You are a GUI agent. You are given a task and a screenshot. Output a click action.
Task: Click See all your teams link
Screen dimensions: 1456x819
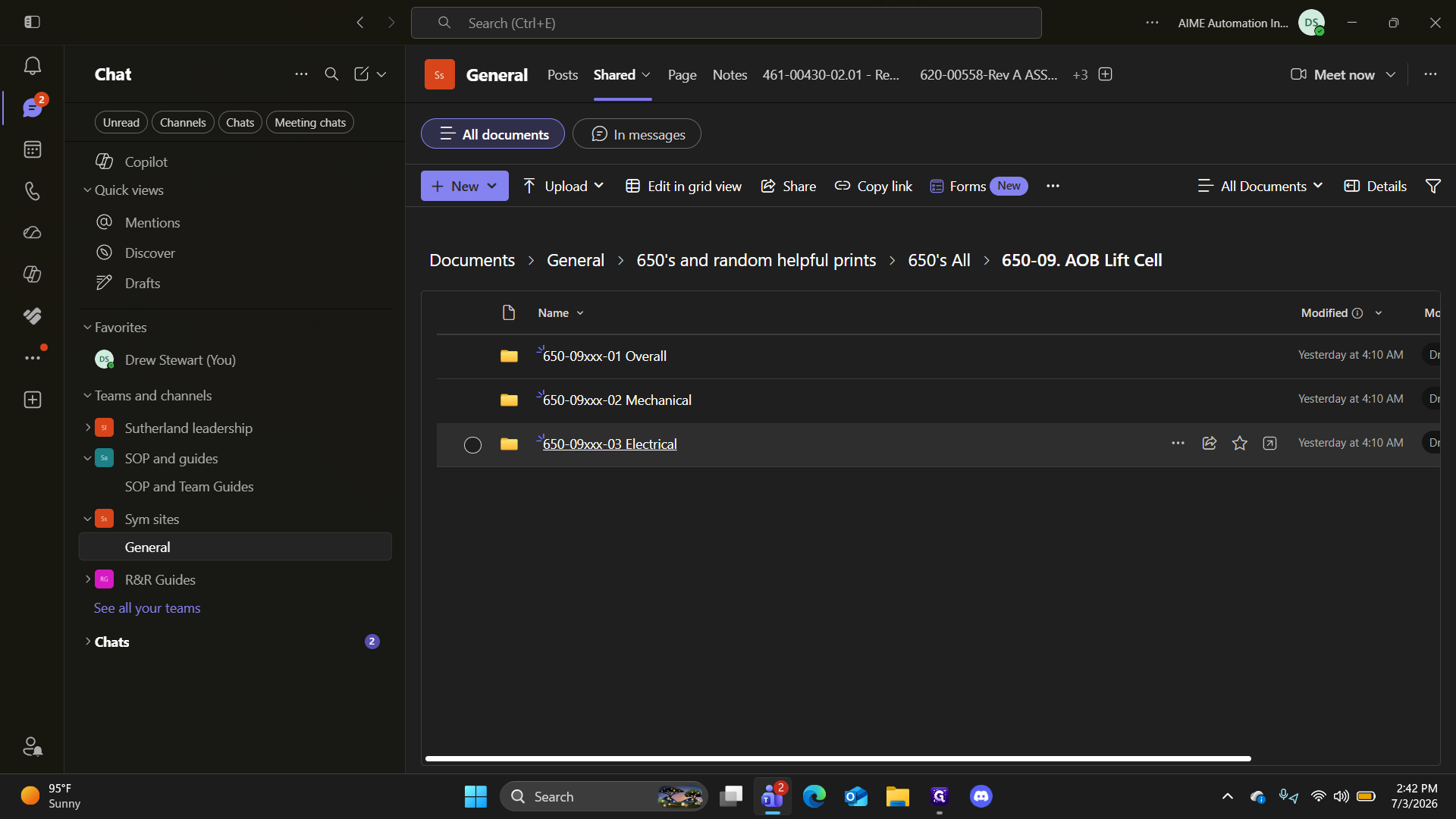tap(147, 608)
